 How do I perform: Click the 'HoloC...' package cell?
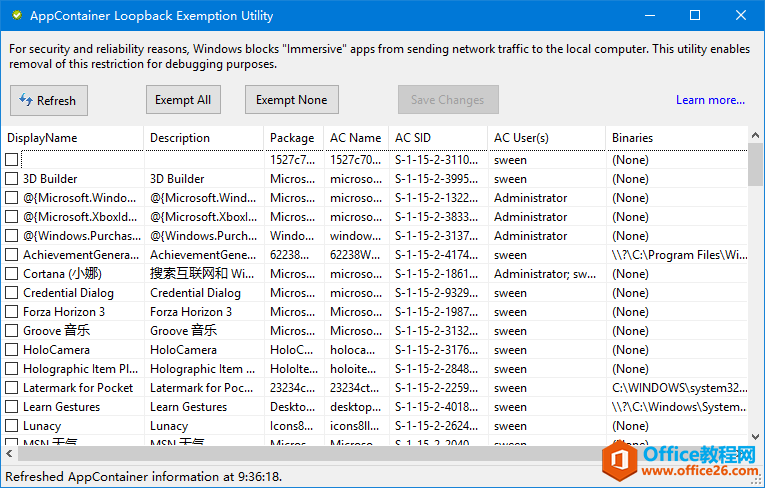coord(294,350)
